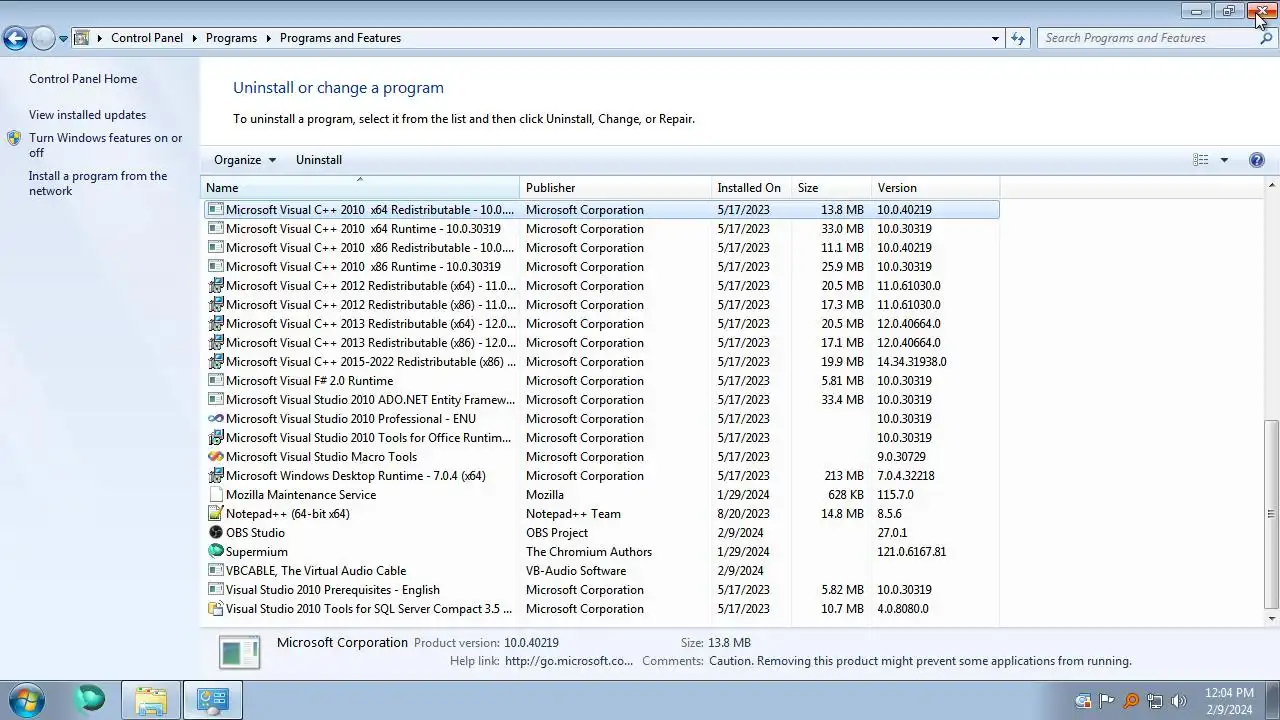The height and width of the screenshot is (720, 1280).
Task: Go back with the Back arrow button
Action: tap(15, 38)
